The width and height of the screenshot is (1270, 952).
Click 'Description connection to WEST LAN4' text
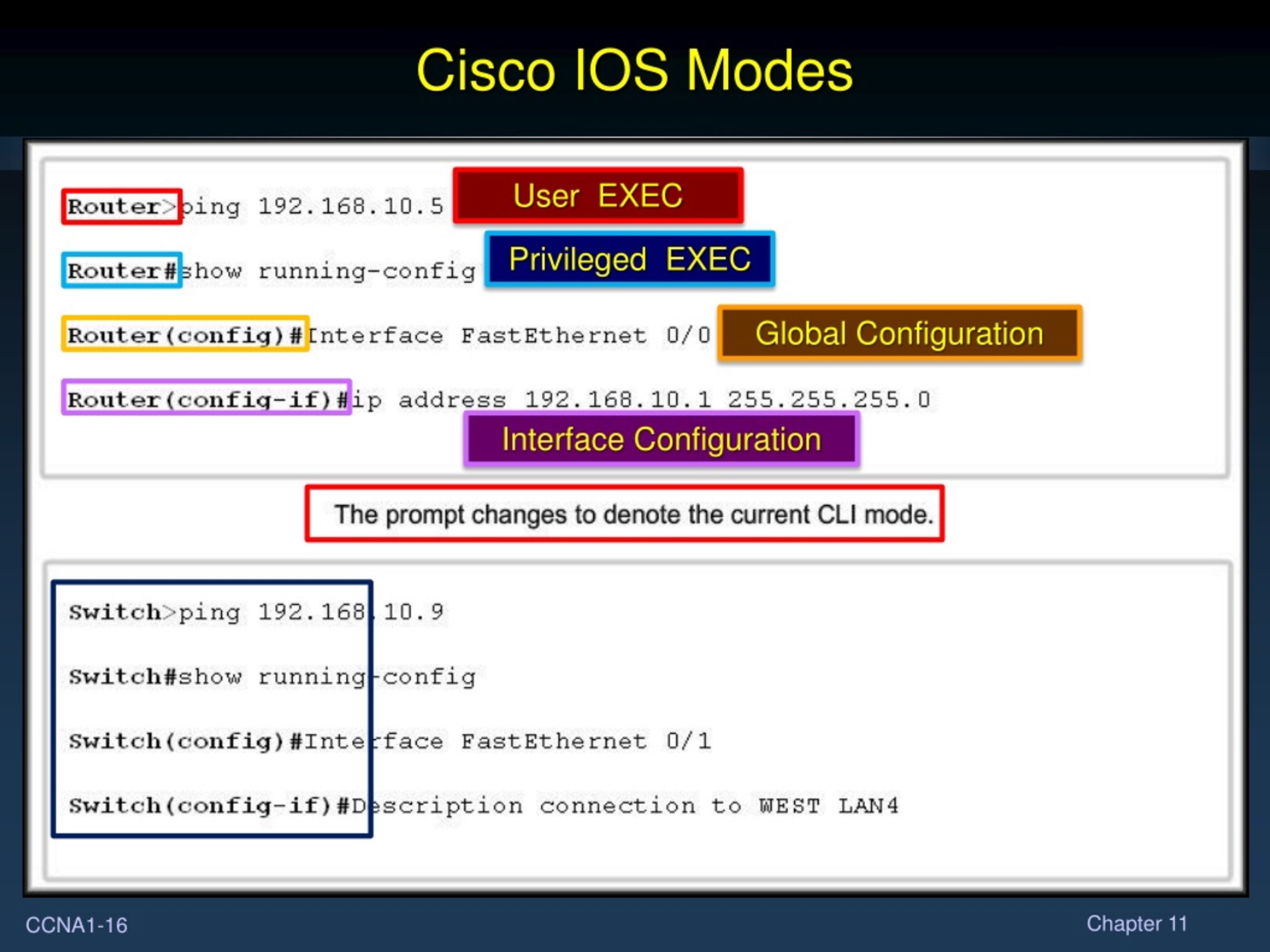tap(625, 806)
